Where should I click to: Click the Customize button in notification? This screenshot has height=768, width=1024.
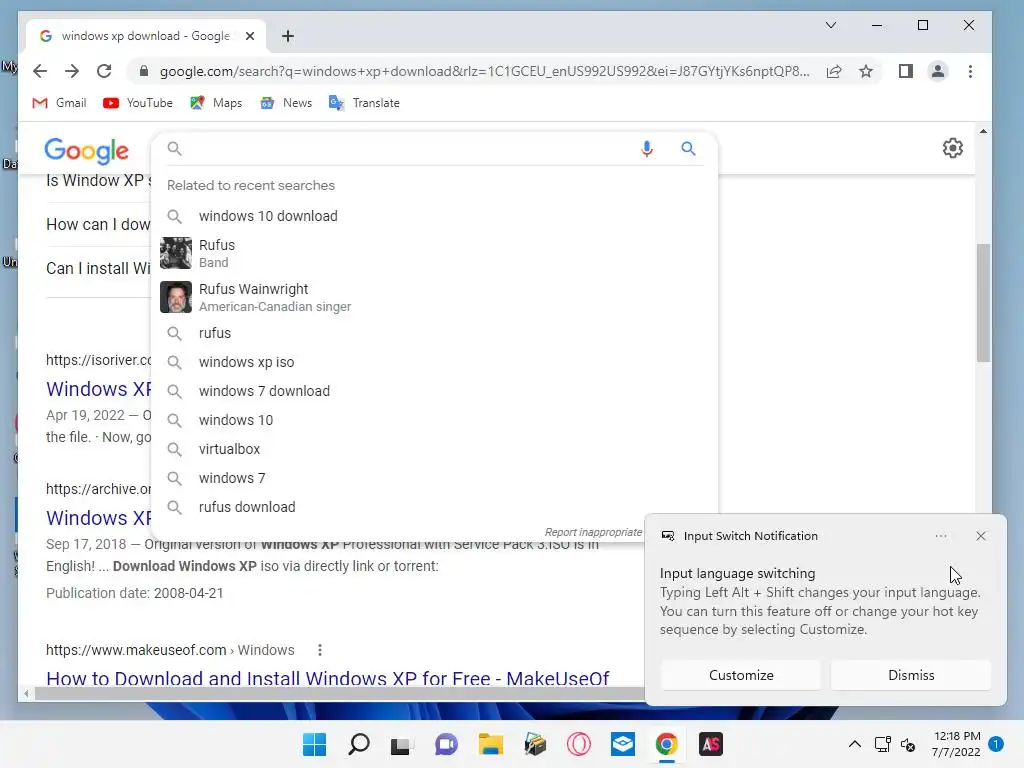click(741, 675)
